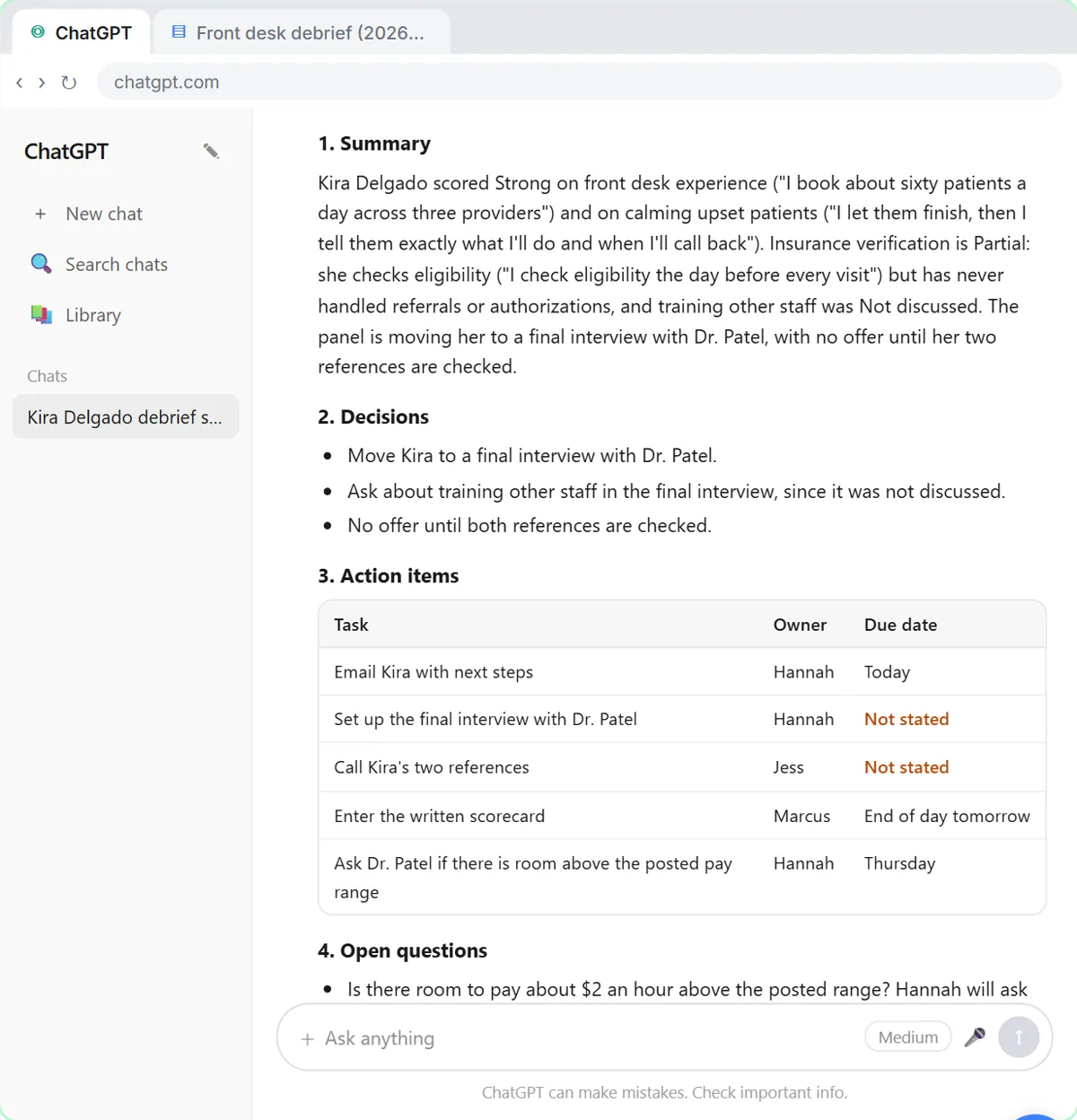Viewport: 1077px width, 1120px height.
Task: Click the Due date column header
Action: point(900,625)
